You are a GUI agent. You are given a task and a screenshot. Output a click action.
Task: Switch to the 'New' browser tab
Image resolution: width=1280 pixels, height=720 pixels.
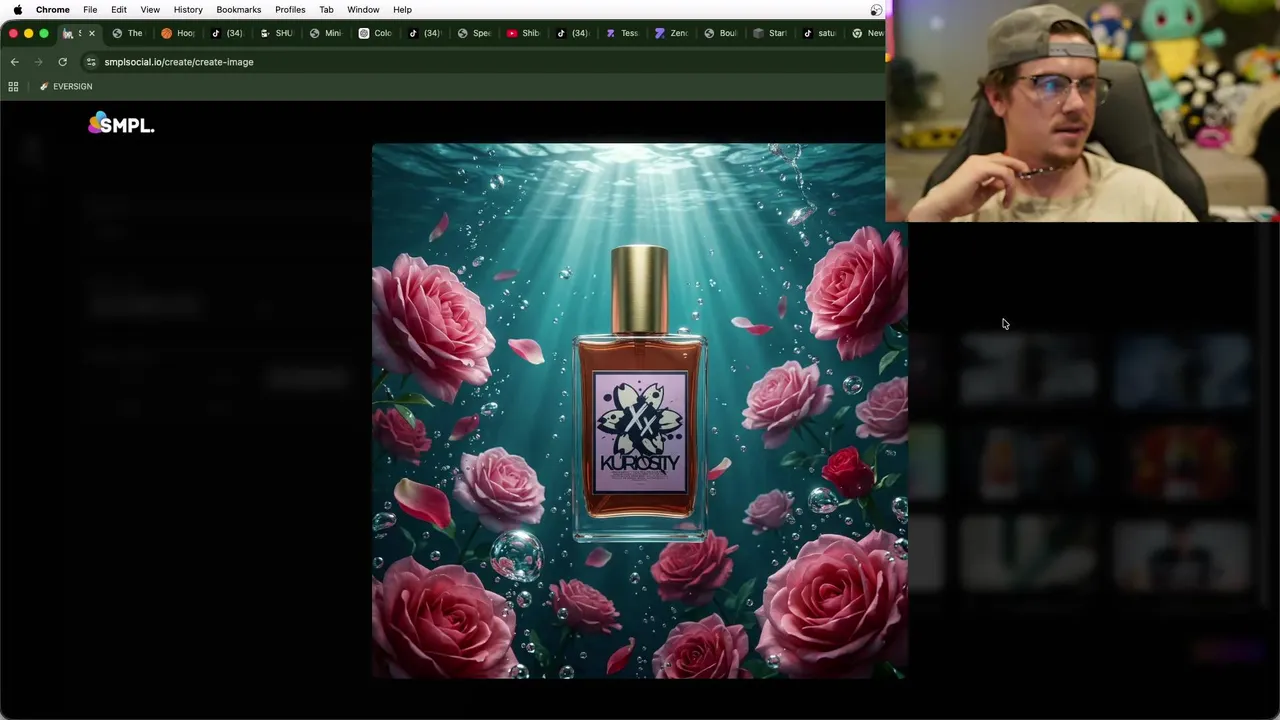pos(867,33)
